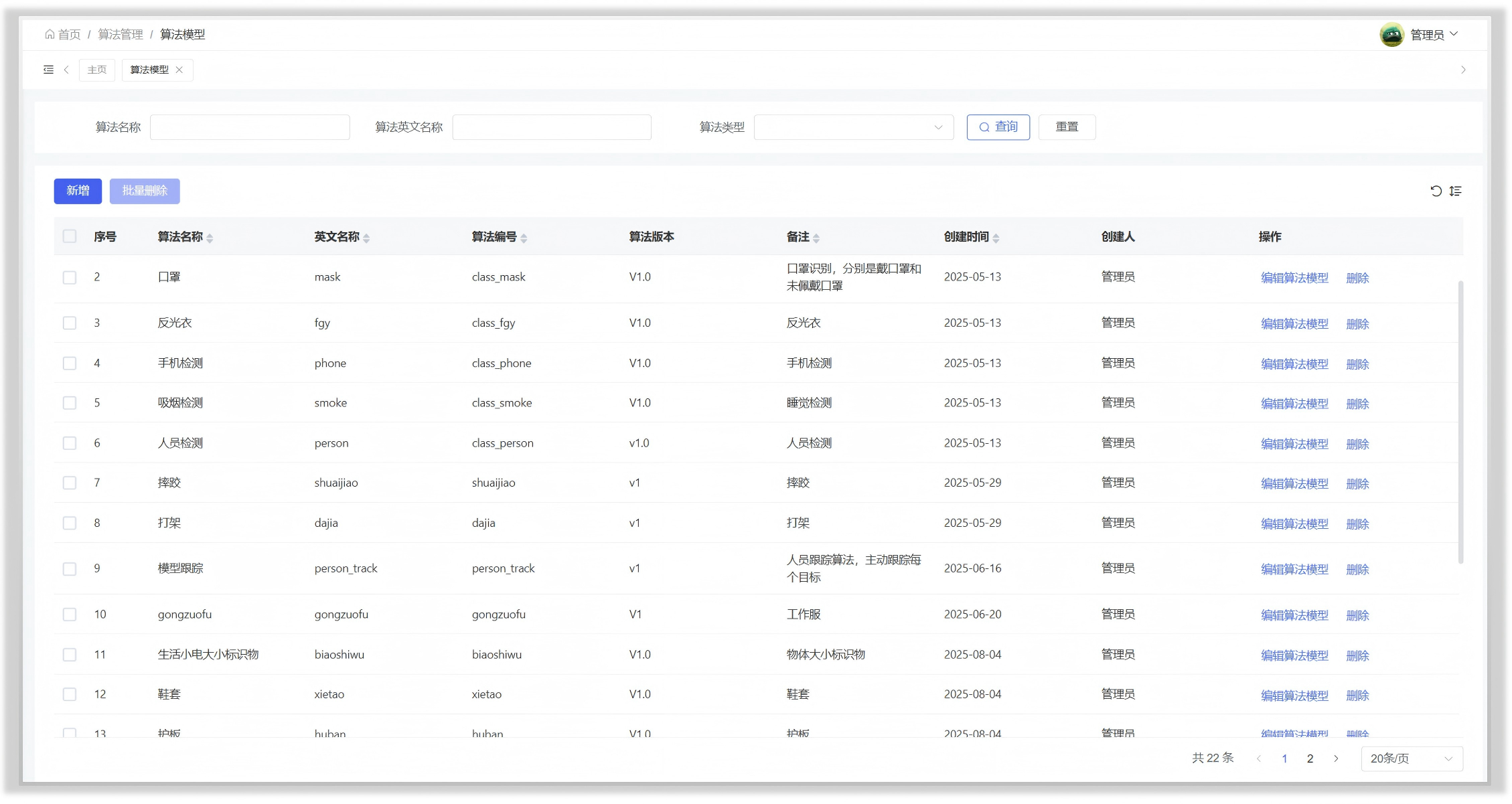Close the 算法模型 tab
The width and height of the screenshot is (1512, 804).
pos(179,70)
